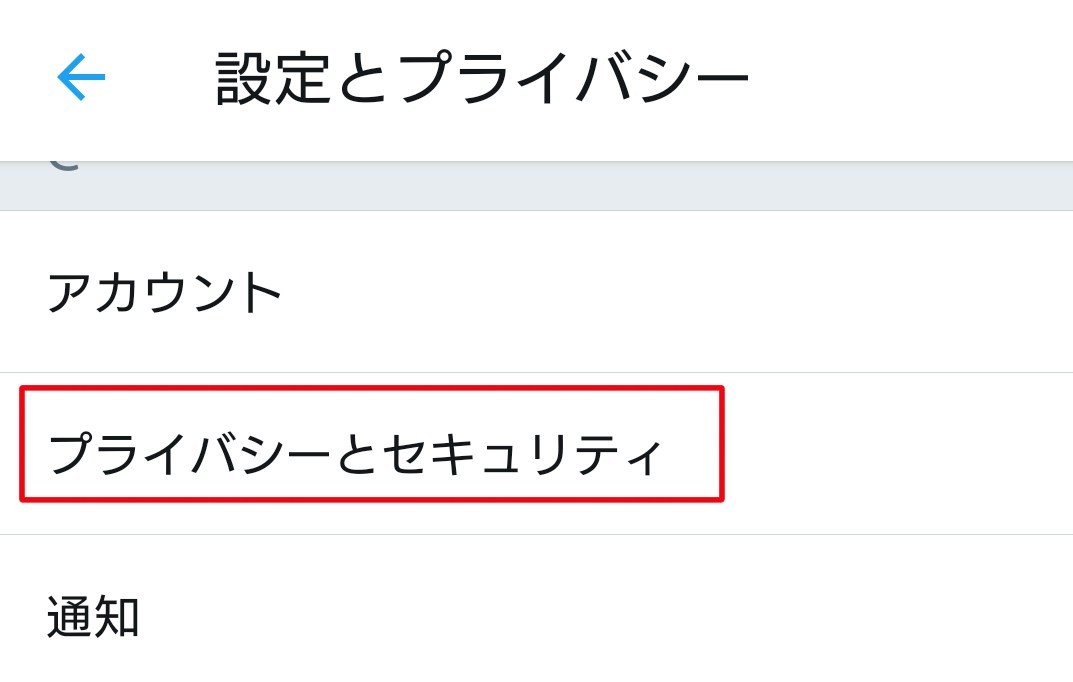
Task: Click the text 設定とプライバシー
Action: (482, 80)
